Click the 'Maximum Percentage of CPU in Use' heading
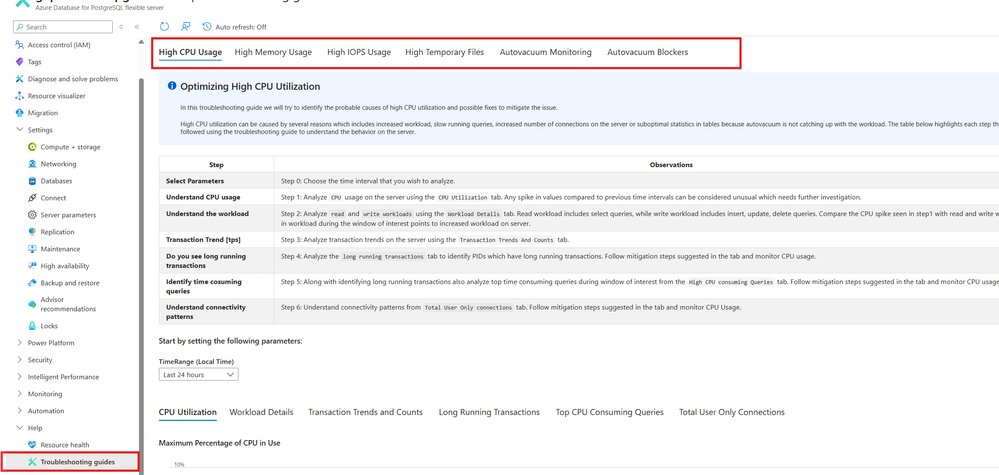The width and height of the screenshot is (999, 475). [220, 443]
